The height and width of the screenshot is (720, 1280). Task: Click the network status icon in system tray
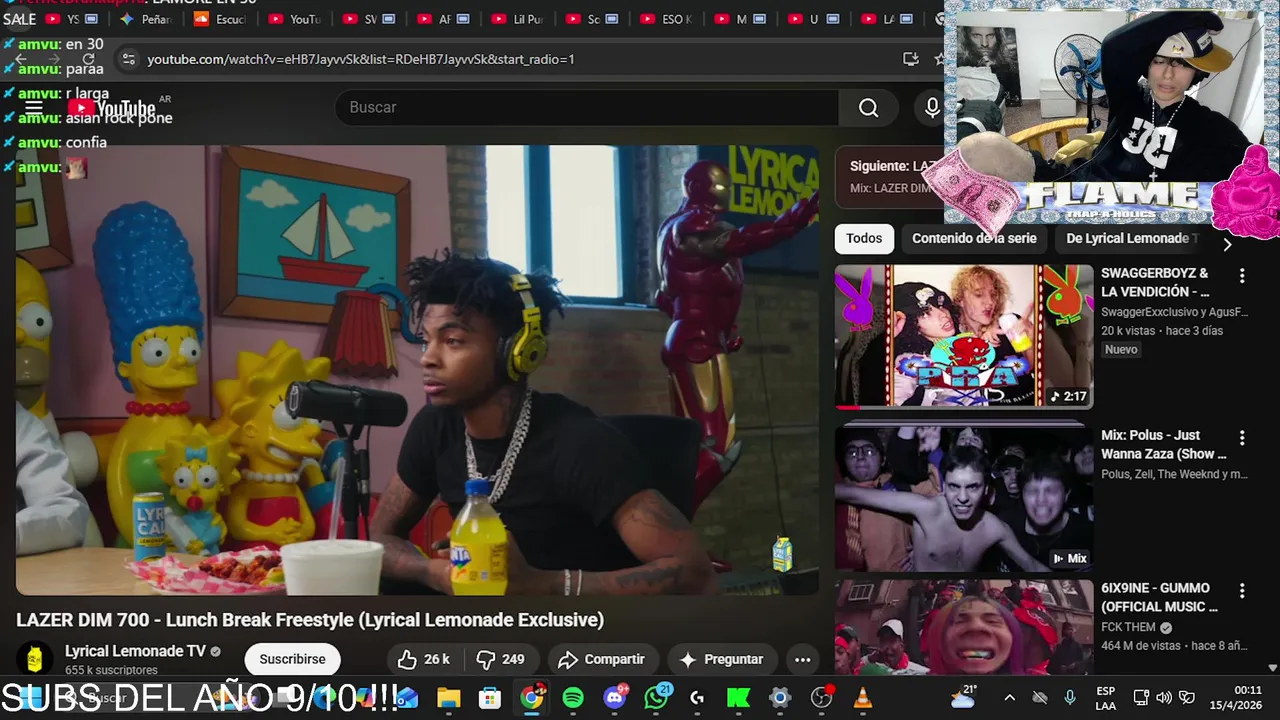pyautogui.click(x=1141, y=698)
